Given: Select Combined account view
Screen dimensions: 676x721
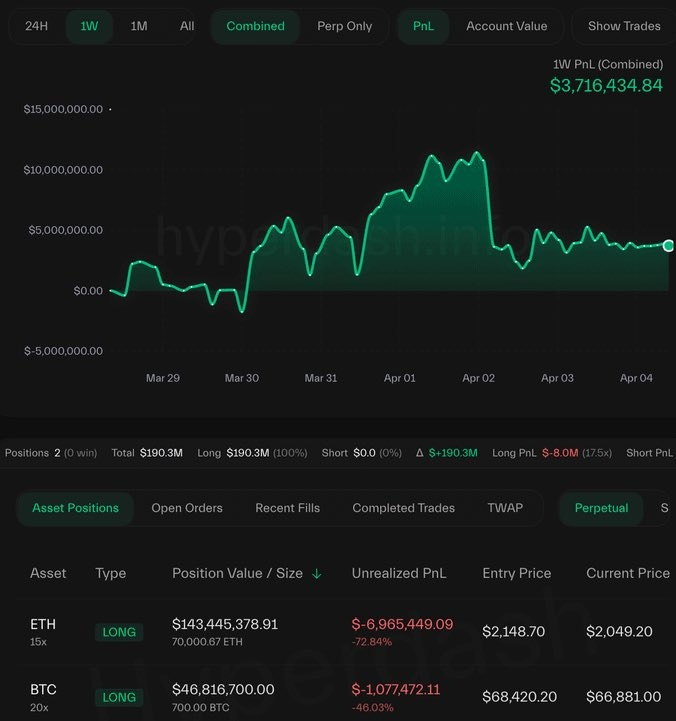Looking at the screenshot, I should click(255, 26).
